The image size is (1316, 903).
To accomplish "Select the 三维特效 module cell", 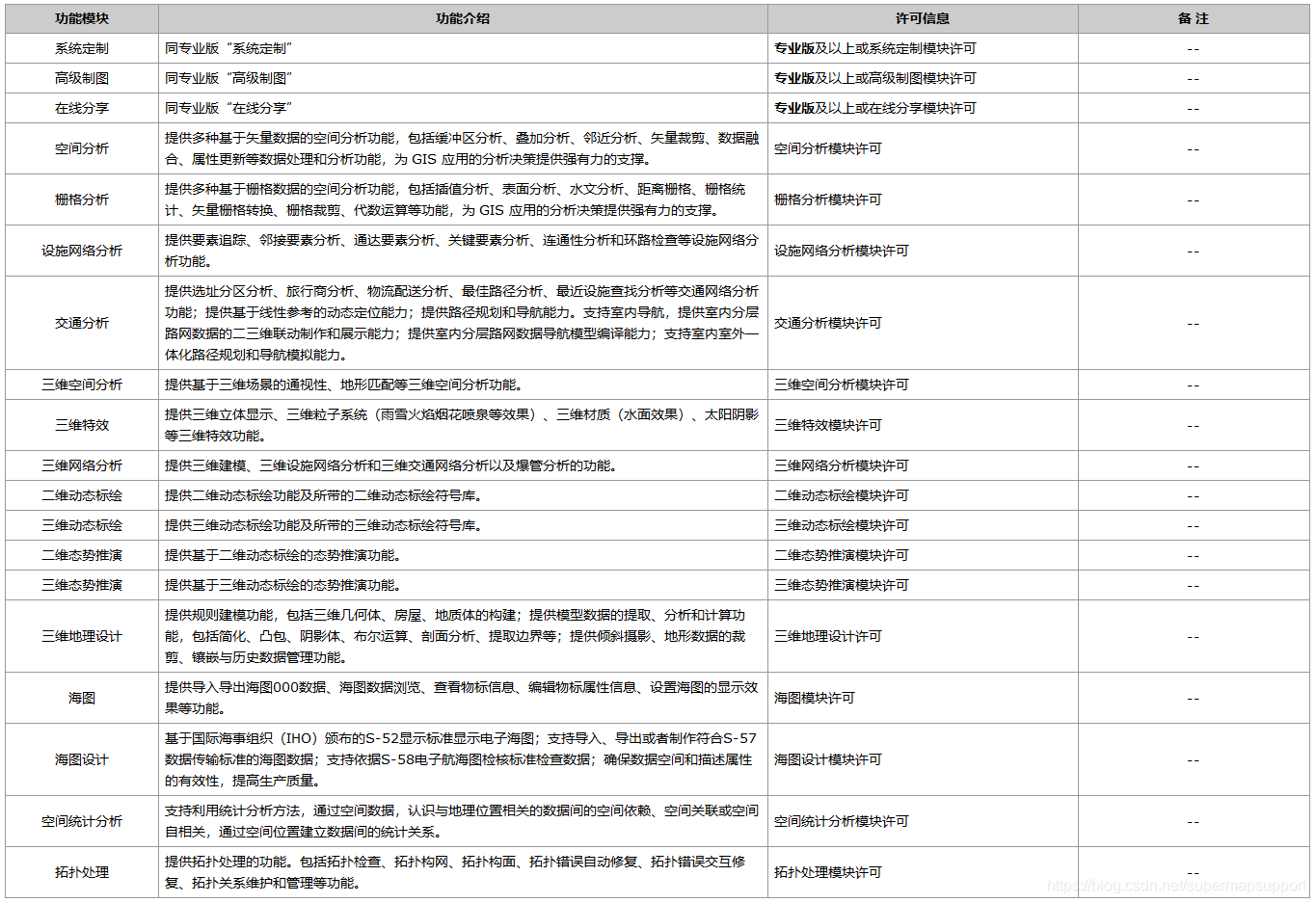I will 82,425.
